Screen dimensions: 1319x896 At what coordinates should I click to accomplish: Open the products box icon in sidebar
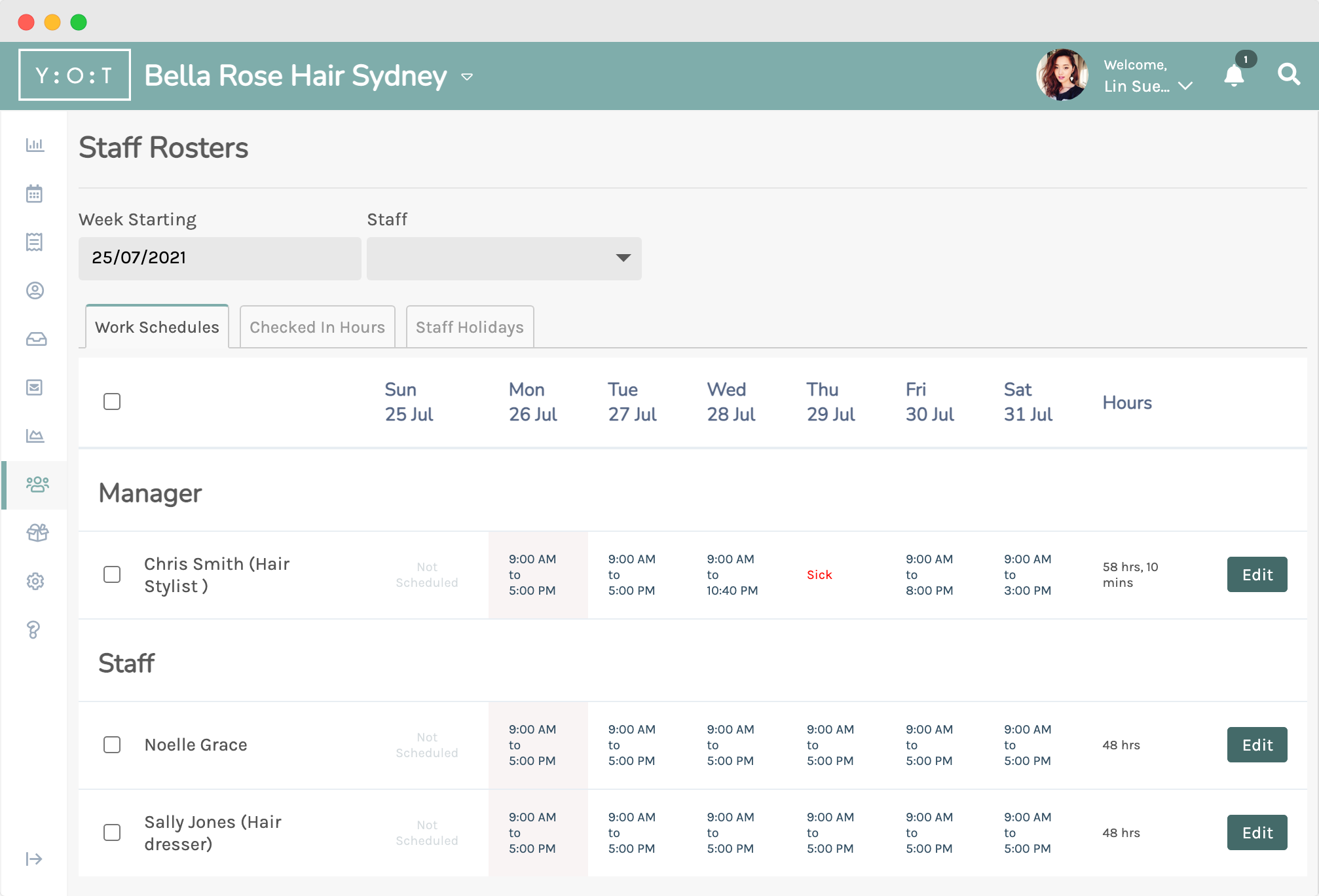click(37, 532)
